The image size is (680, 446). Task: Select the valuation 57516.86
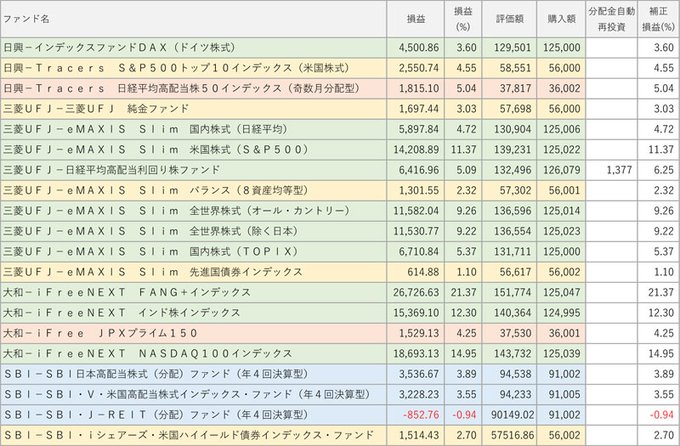(x=513, y=435)
